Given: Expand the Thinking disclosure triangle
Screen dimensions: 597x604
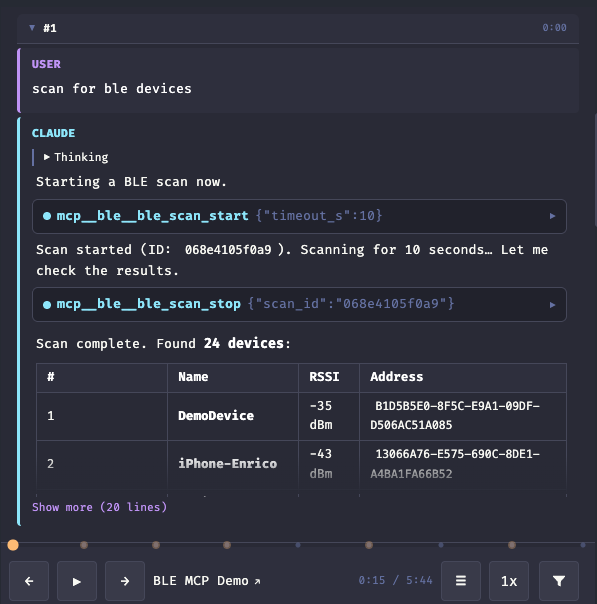Looking at the screenshot, I should (x=47, y=157).
